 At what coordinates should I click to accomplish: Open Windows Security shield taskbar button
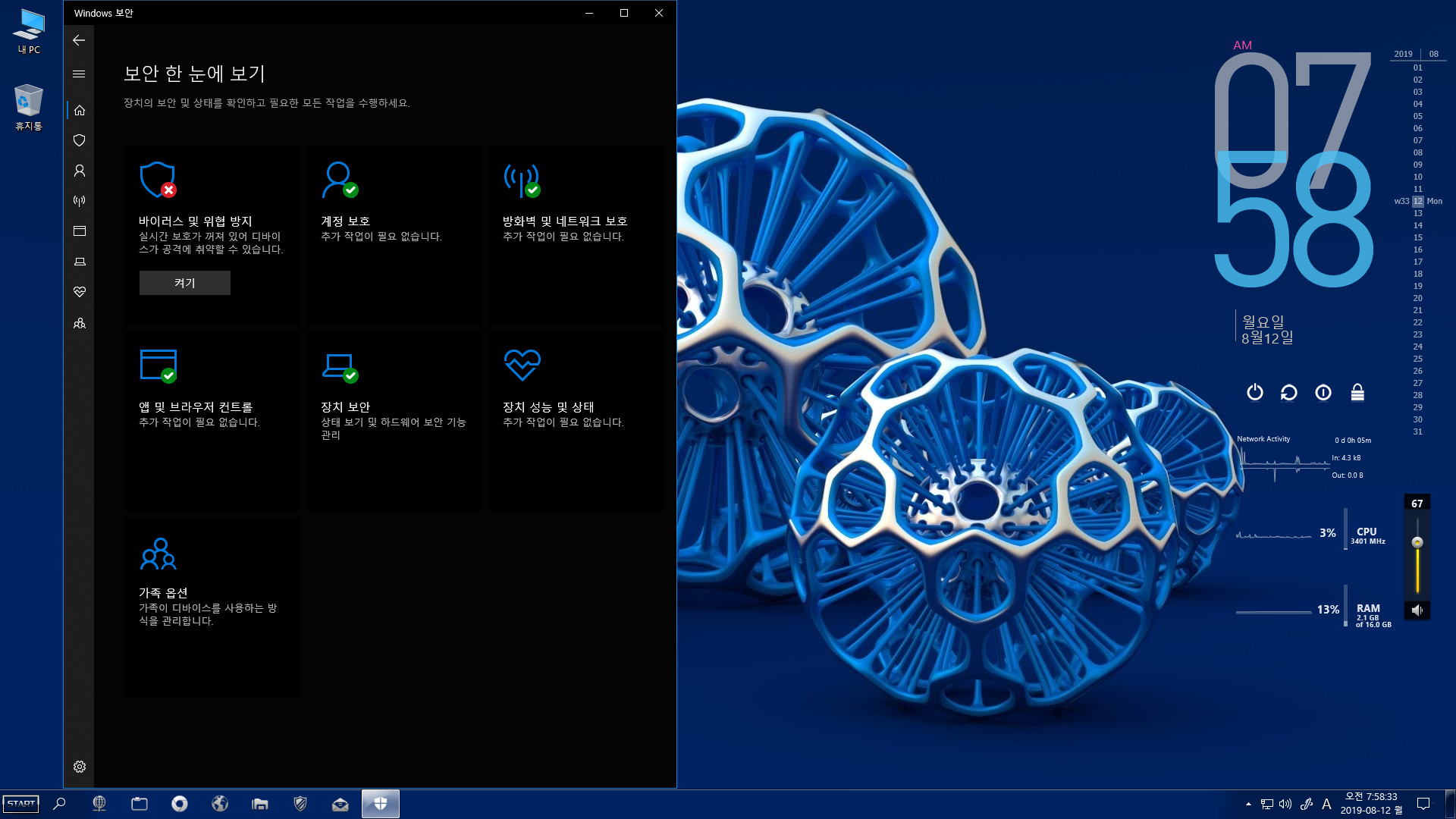tap(381, 804)
